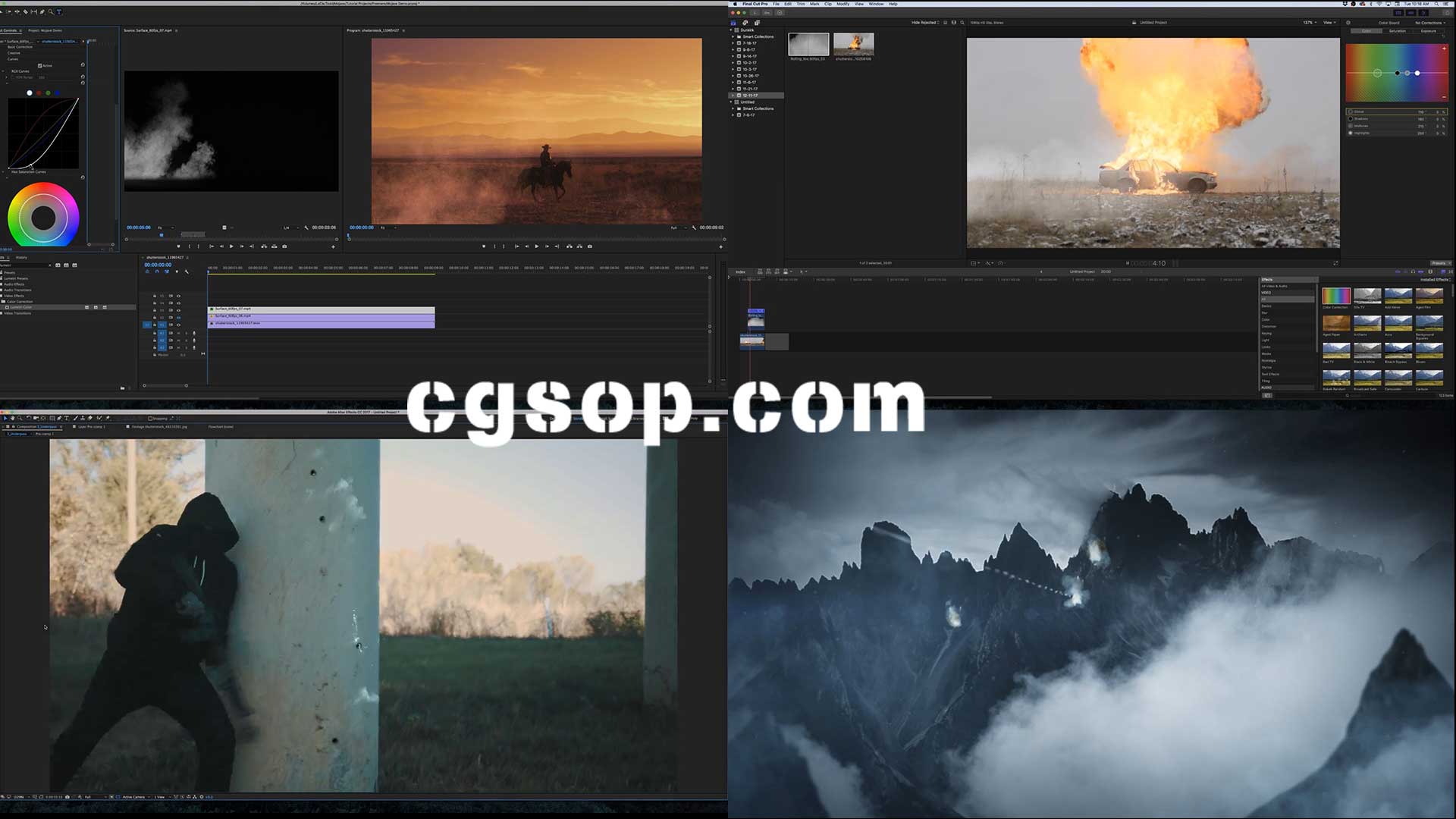
Task: Select the Type tool in Premiere toolbar
Action: pyautogui.click(x=59, y=12)
